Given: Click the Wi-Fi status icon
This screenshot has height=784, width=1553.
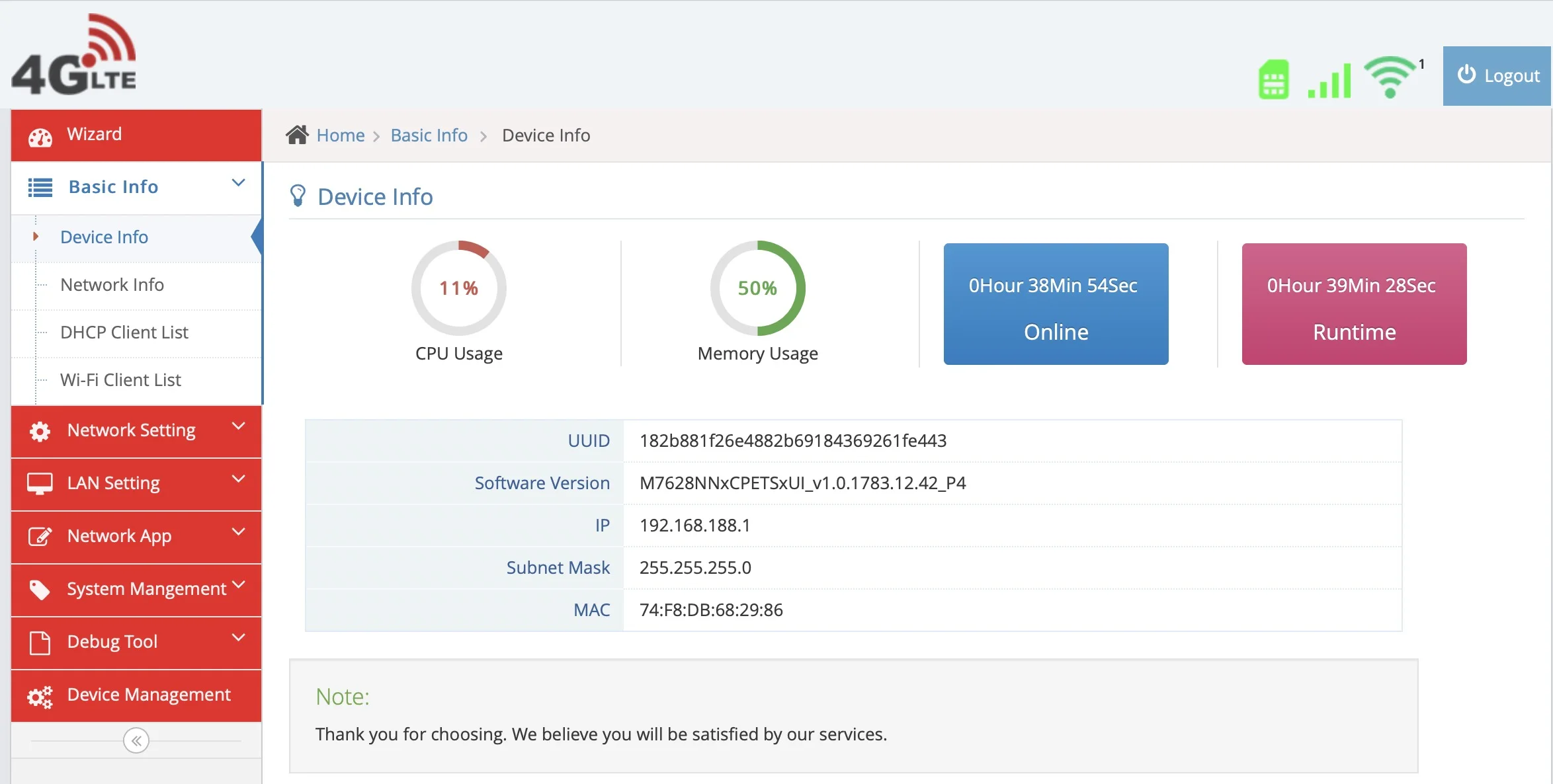Looking at the screenshot, I should point(1391,77).
